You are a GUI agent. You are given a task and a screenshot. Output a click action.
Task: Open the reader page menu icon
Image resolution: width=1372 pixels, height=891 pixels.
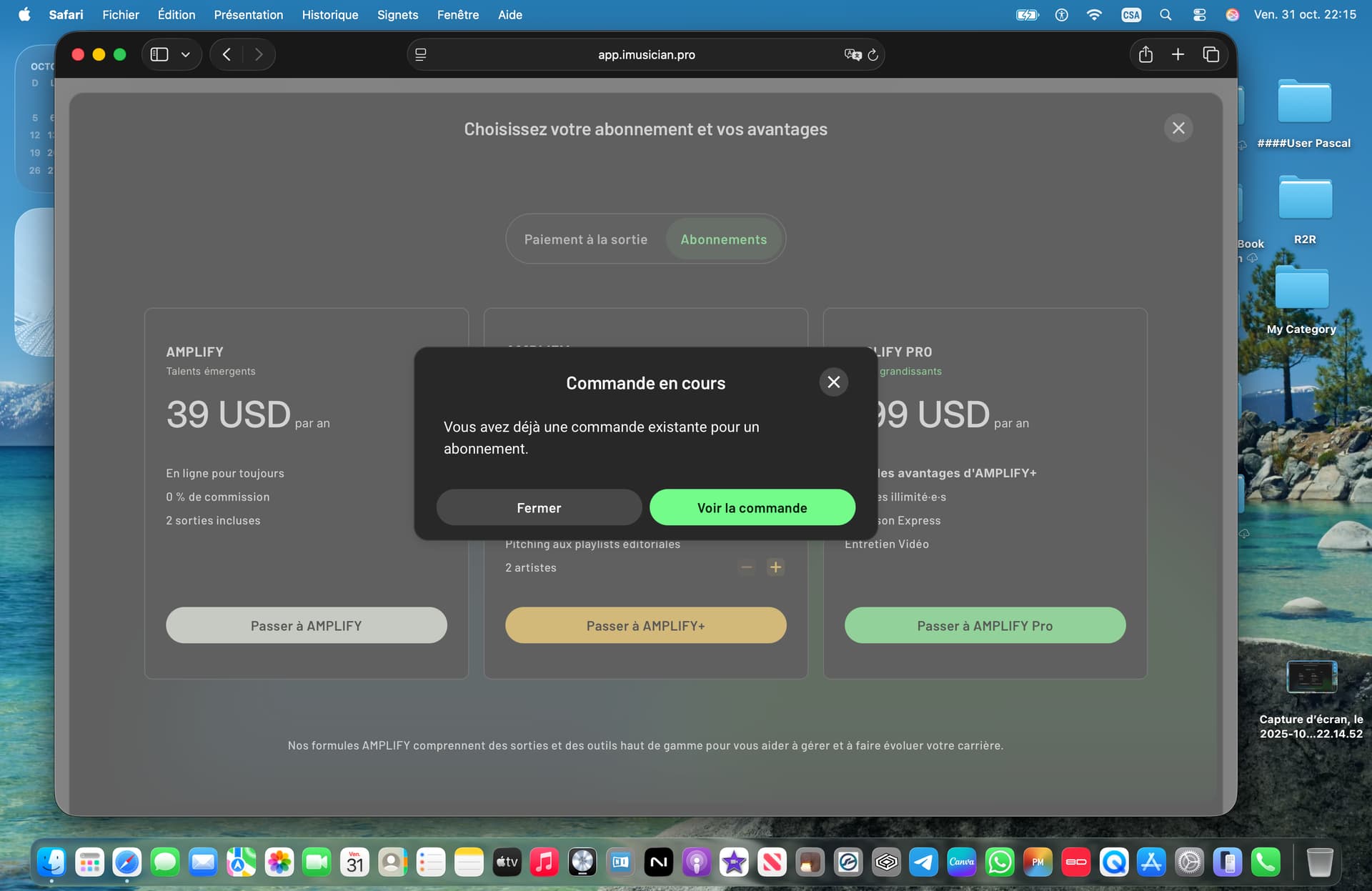pos(421,55)
